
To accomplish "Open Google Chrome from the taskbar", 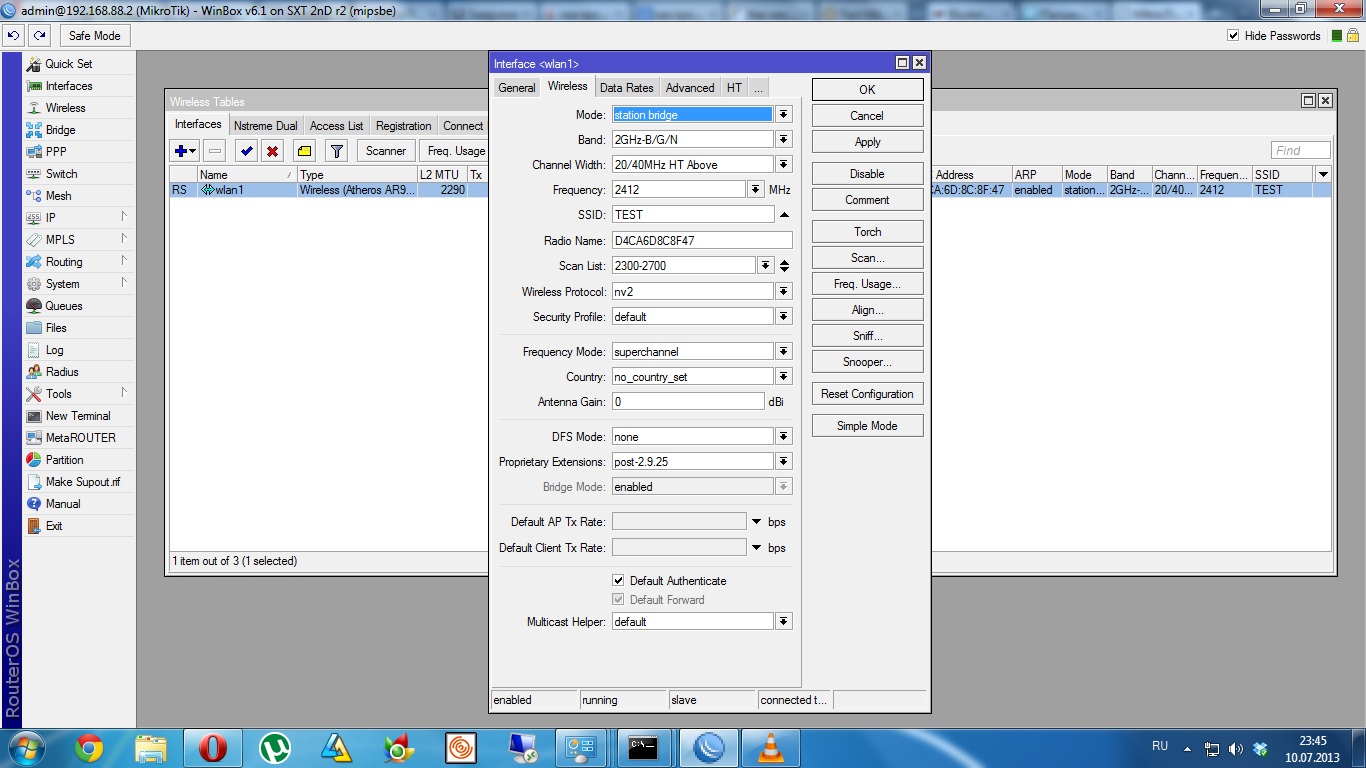I will tap(89, 748).
